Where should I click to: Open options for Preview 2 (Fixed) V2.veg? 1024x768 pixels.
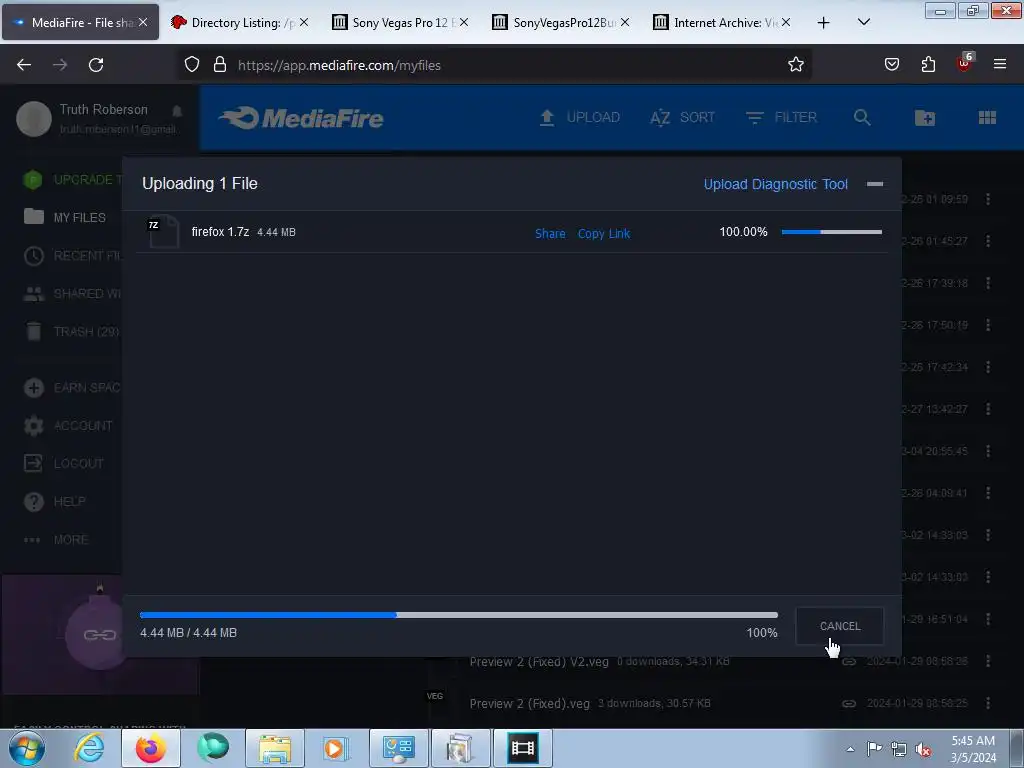pyautogui.click(x=988, y=662)
